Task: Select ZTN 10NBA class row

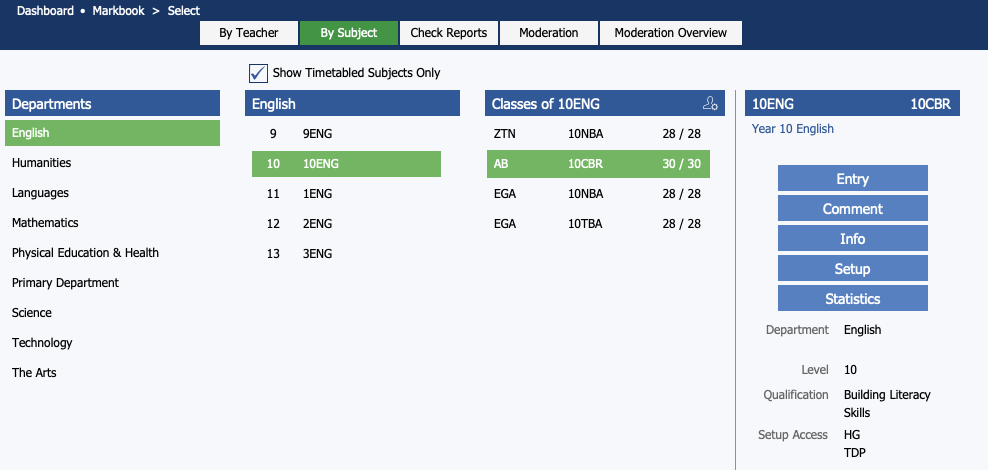Action: pos(597,133)
